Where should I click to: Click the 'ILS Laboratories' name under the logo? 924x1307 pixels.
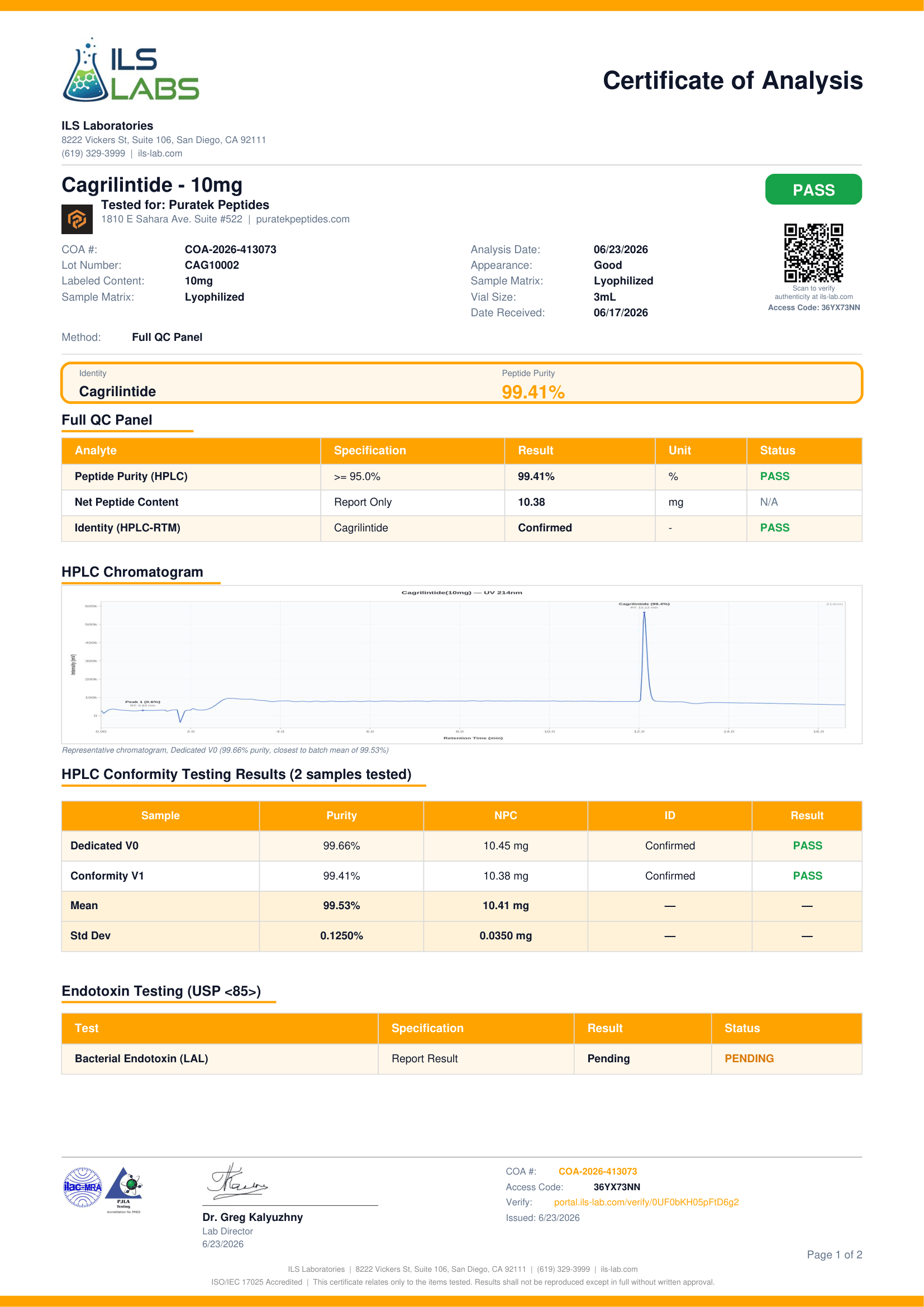(x=107, y=126)
